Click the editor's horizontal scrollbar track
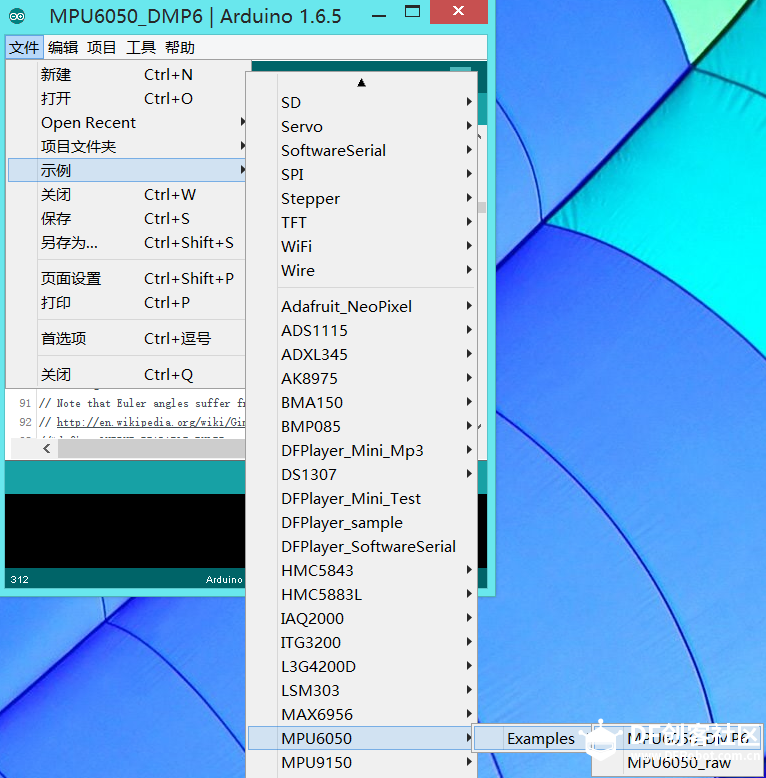 (x=152, y=449)
